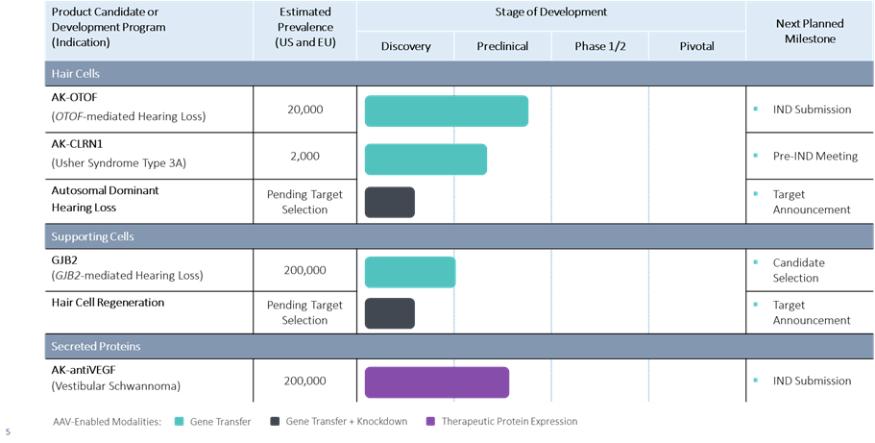875x443 pixels.
Task: Click the purple Therapeutic Protein Expression legend square
Action: click(x=431, y=421)
